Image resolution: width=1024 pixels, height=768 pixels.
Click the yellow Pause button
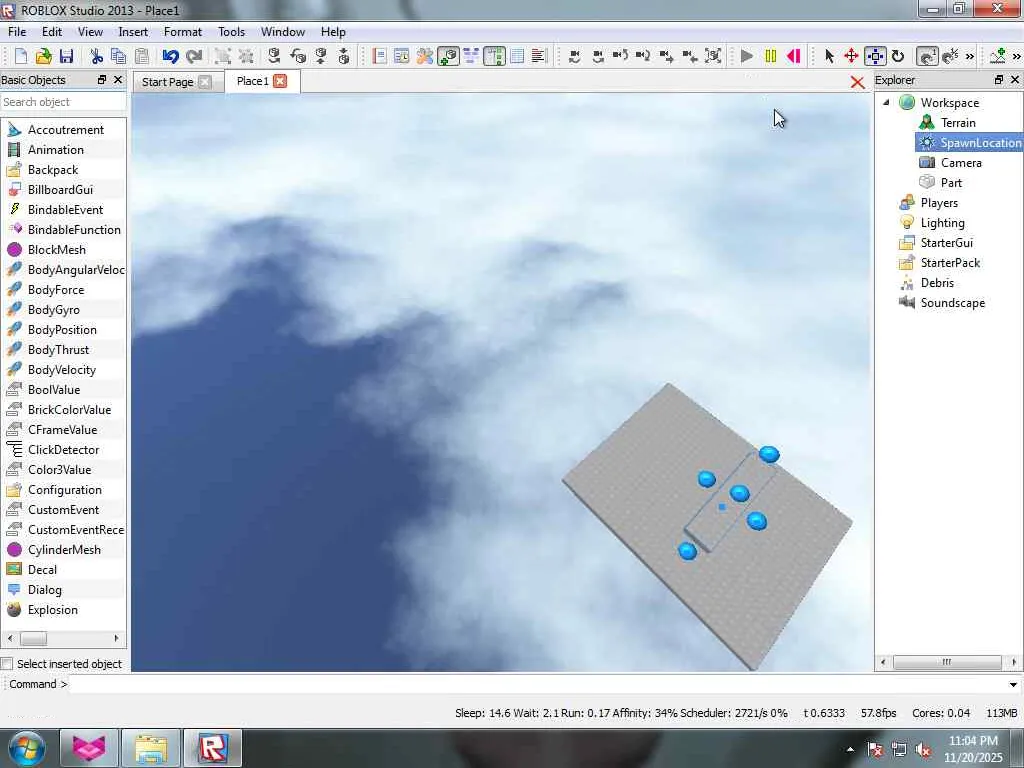click(x=771, y=56)
